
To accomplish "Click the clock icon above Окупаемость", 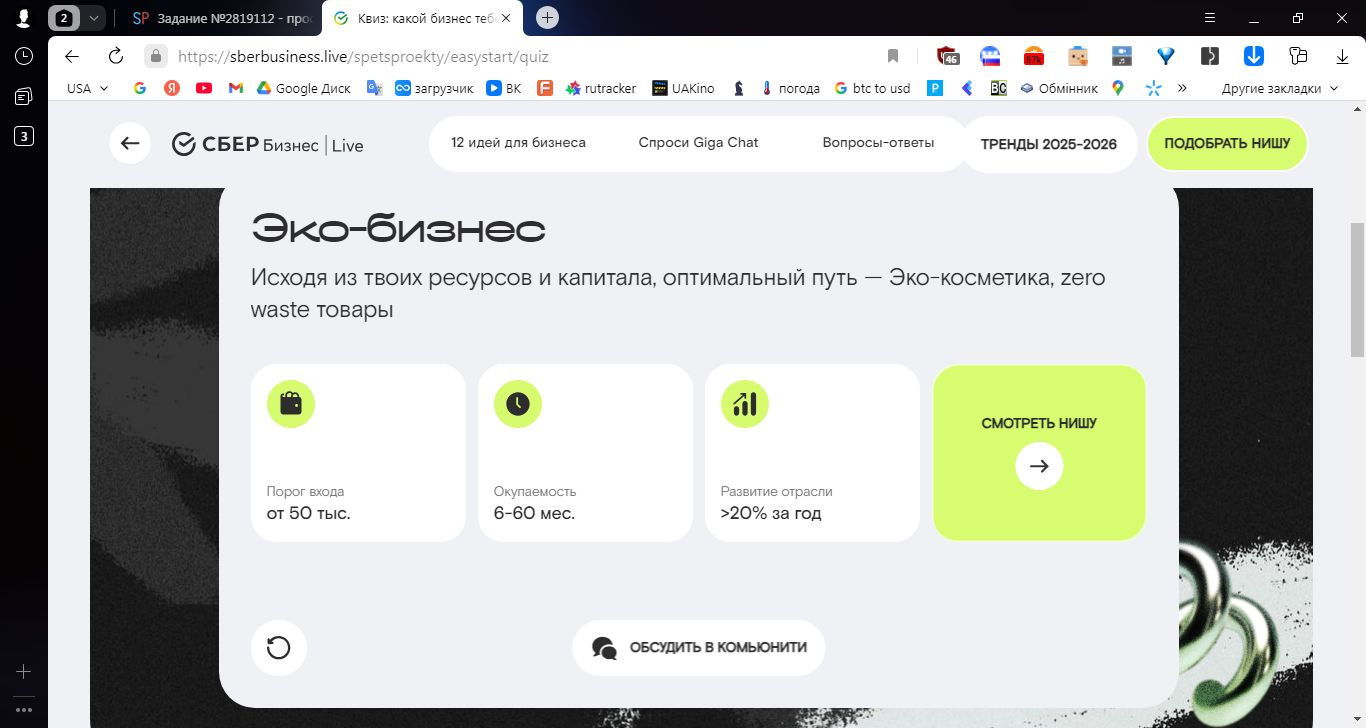I will (x=518, y=404).
